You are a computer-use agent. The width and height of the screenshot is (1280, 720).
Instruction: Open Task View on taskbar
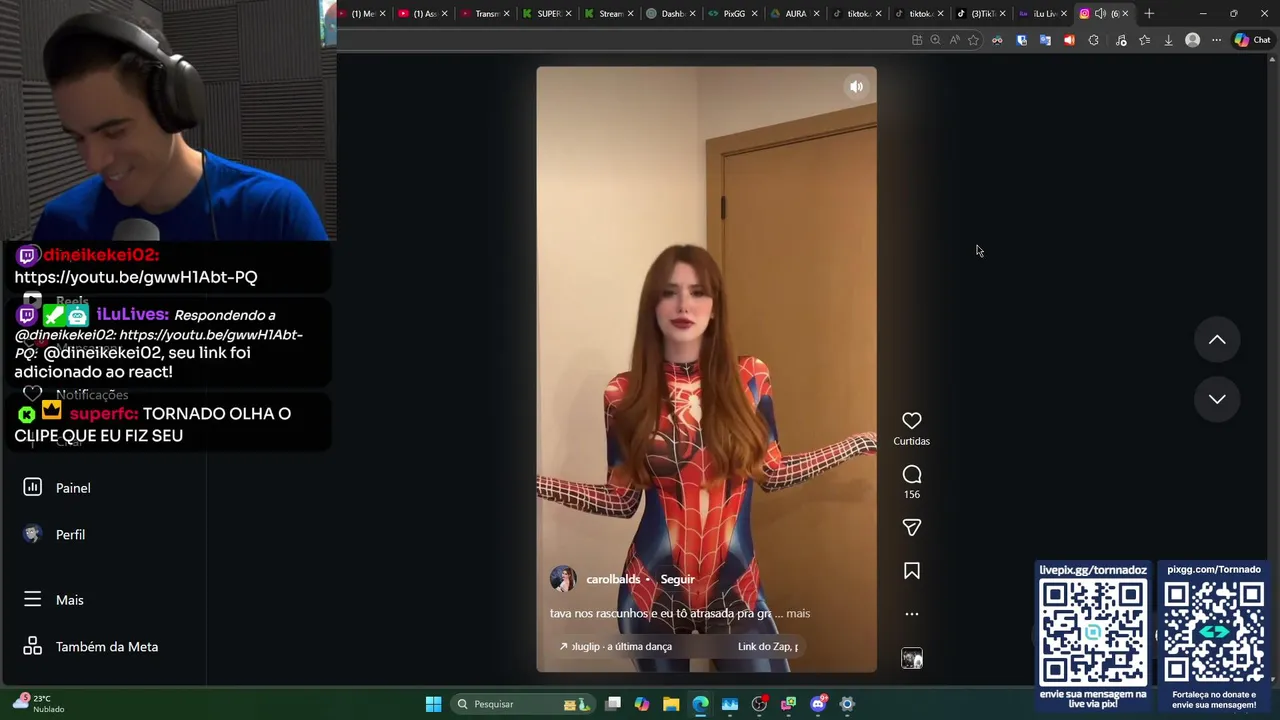[x=613, y=704]
